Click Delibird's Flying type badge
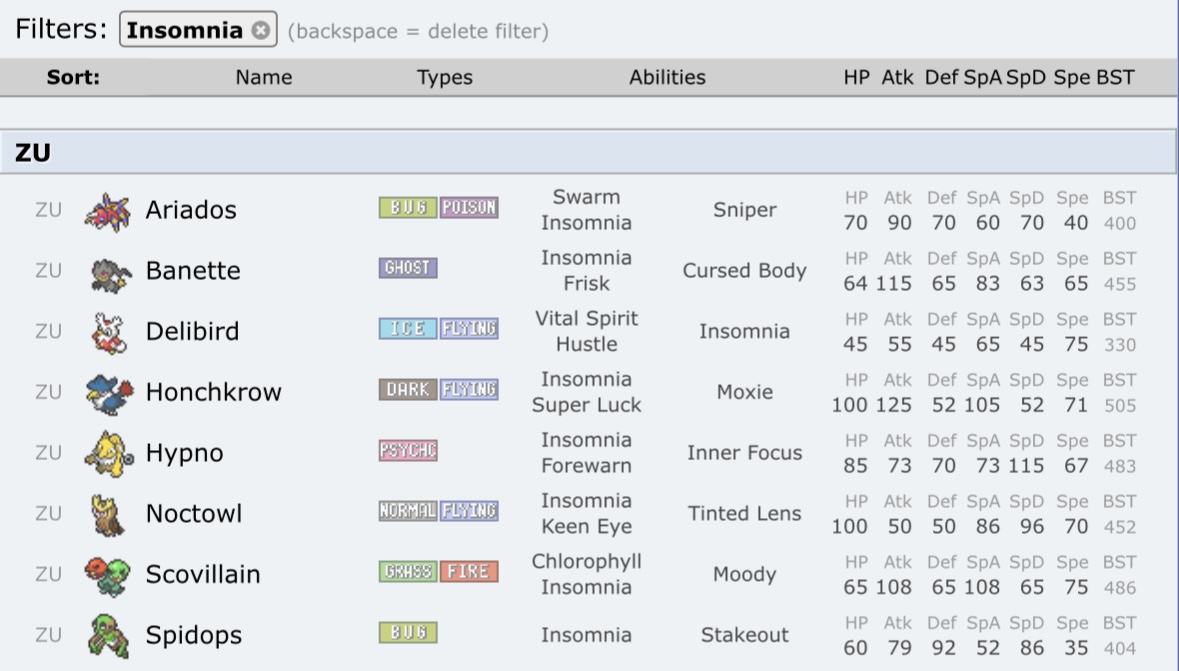This screenshot has height=671, width=1179. coord(469,329)
